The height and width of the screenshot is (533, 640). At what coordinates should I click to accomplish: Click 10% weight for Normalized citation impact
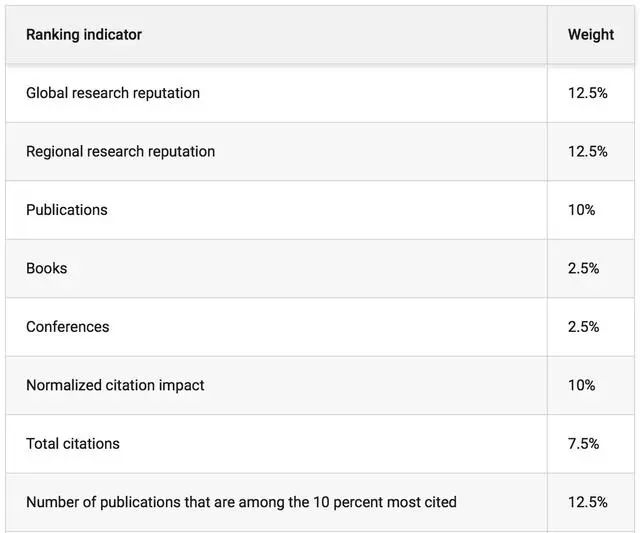(x=581, y=385)
